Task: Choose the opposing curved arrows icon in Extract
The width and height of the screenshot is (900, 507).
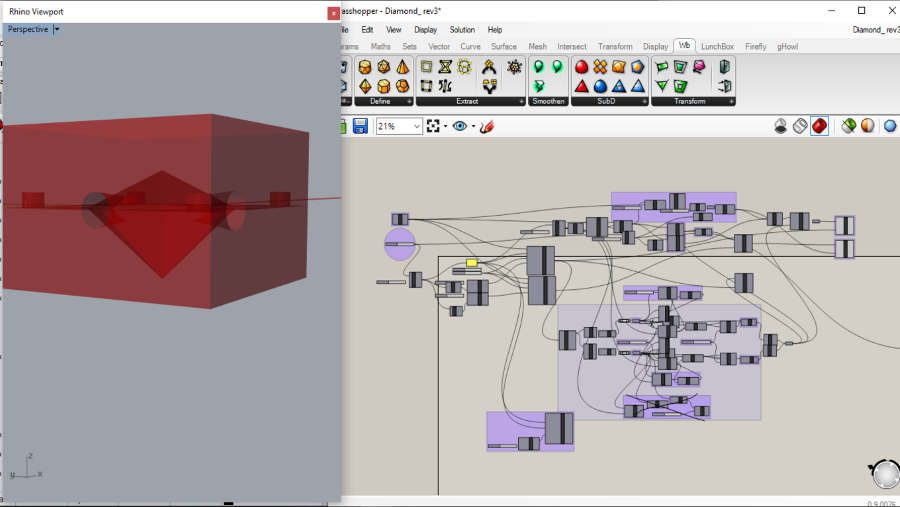Action: 445,86
